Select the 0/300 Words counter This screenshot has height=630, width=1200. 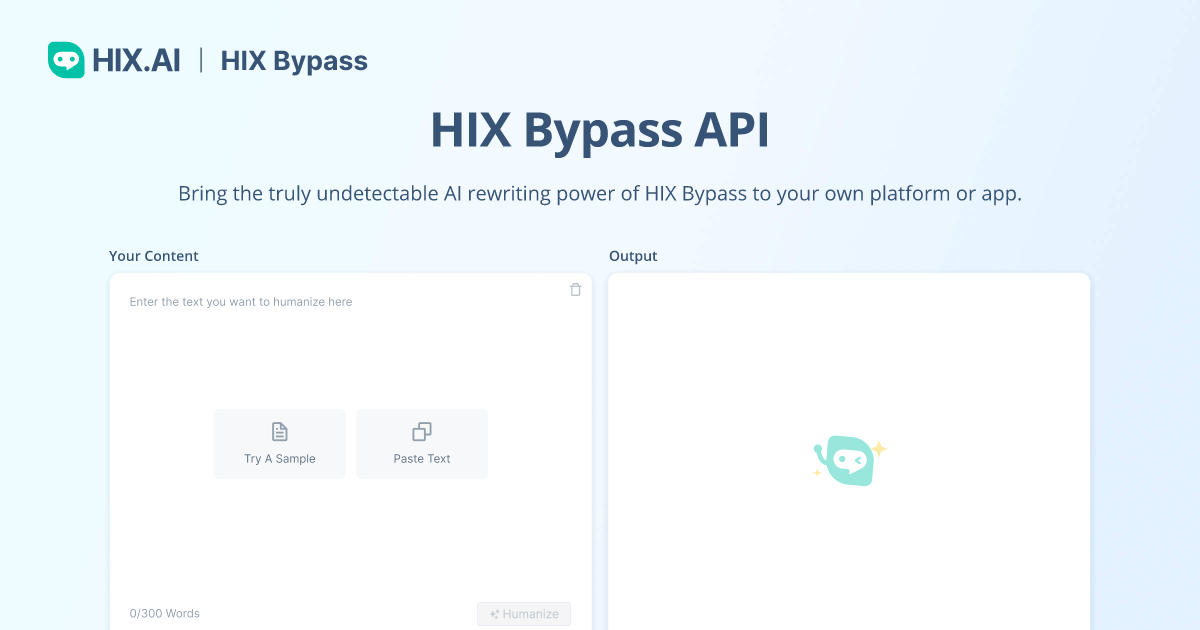(164, 613)
